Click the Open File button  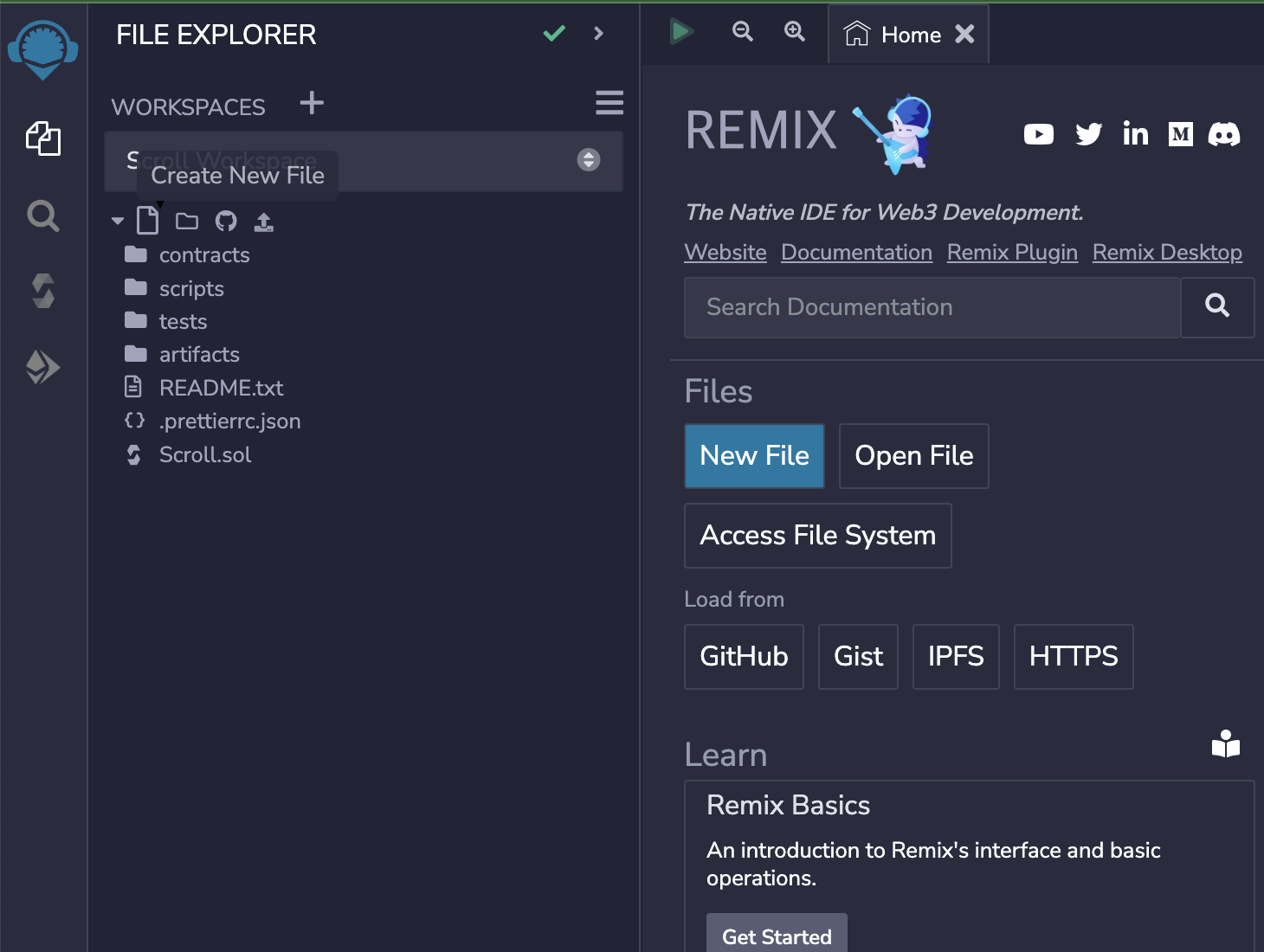click(x=914, y=456)
